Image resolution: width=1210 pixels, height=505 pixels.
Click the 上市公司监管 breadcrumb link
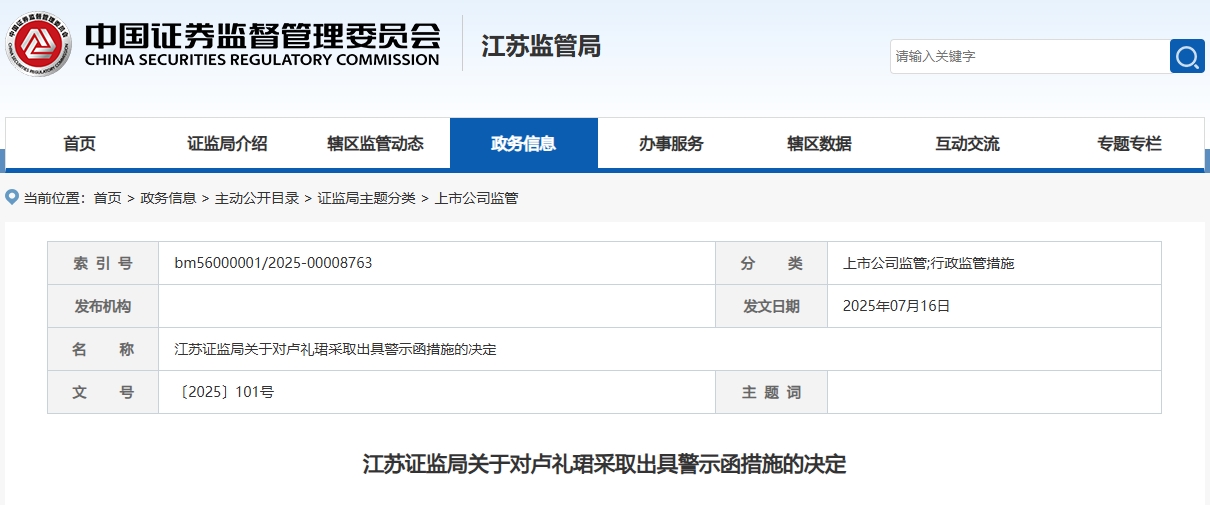pos(476,198)
